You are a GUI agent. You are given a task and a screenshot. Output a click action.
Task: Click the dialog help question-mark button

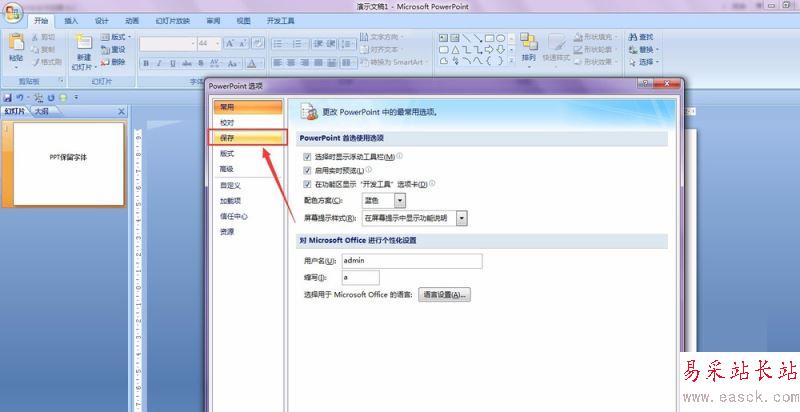click(644, 84)
